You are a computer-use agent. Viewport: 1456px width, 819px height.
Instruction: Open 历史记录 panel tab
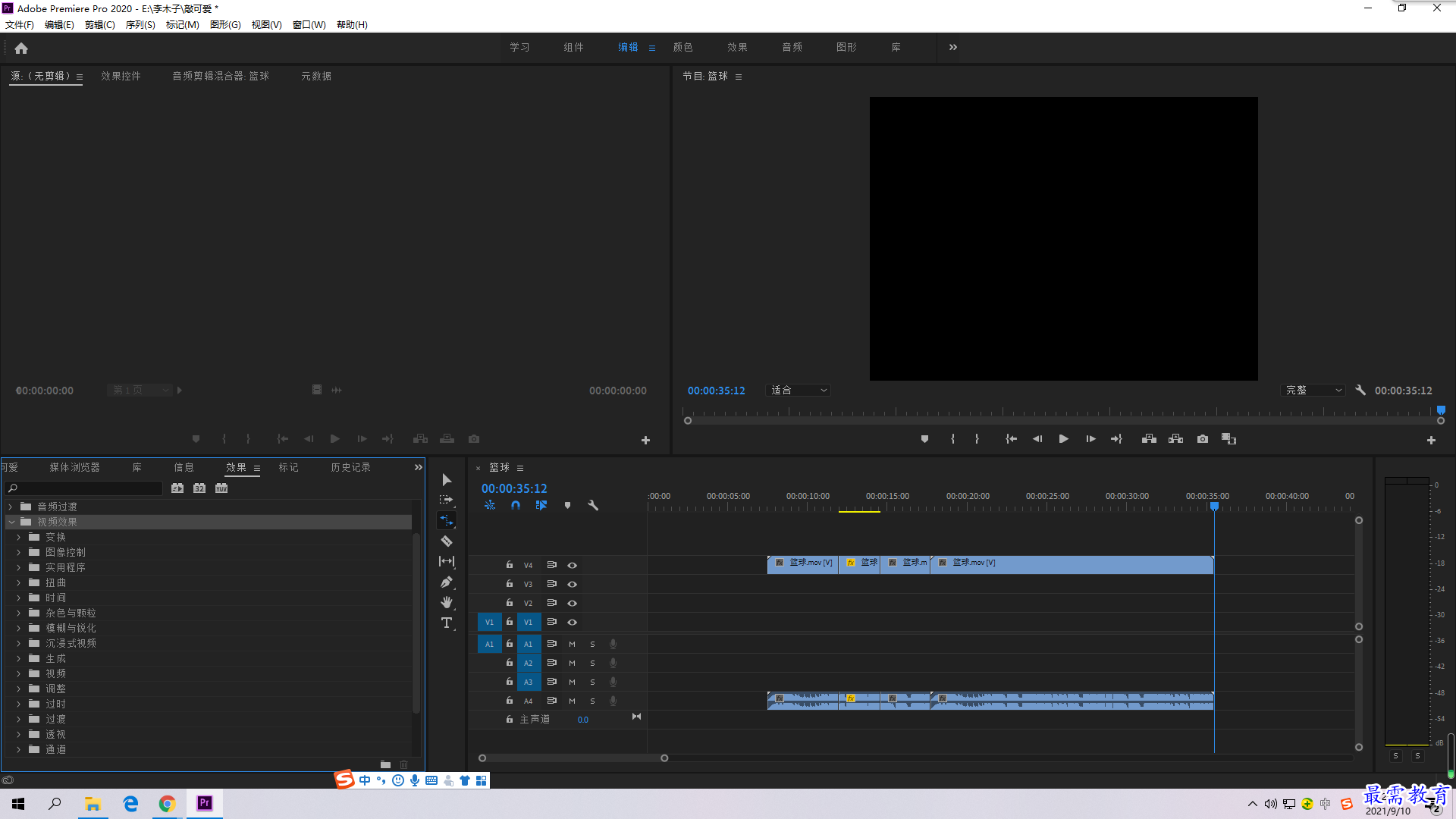350,467
